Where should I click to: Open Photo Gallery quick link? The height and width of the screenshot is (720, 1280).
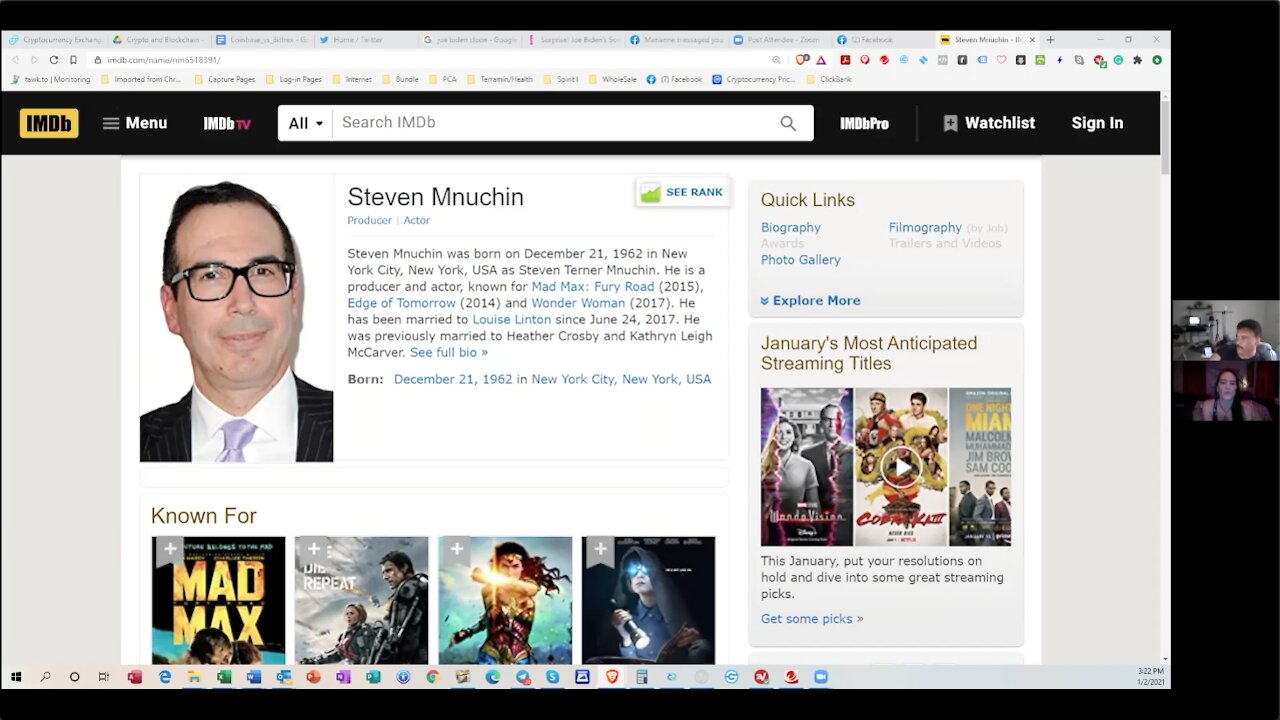pos(800,260)
